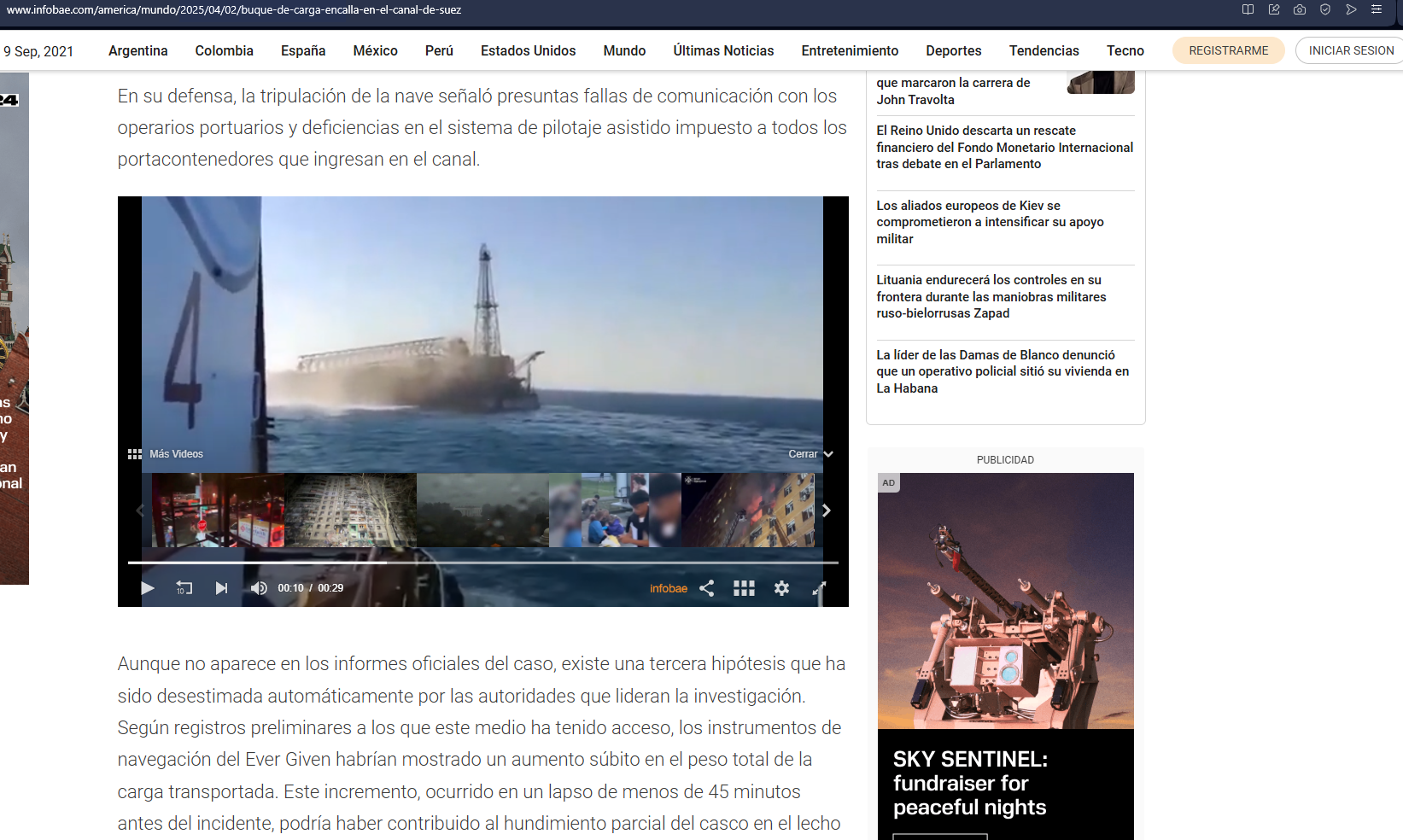Open browser easy setup sliders menu

point(1377,9)
